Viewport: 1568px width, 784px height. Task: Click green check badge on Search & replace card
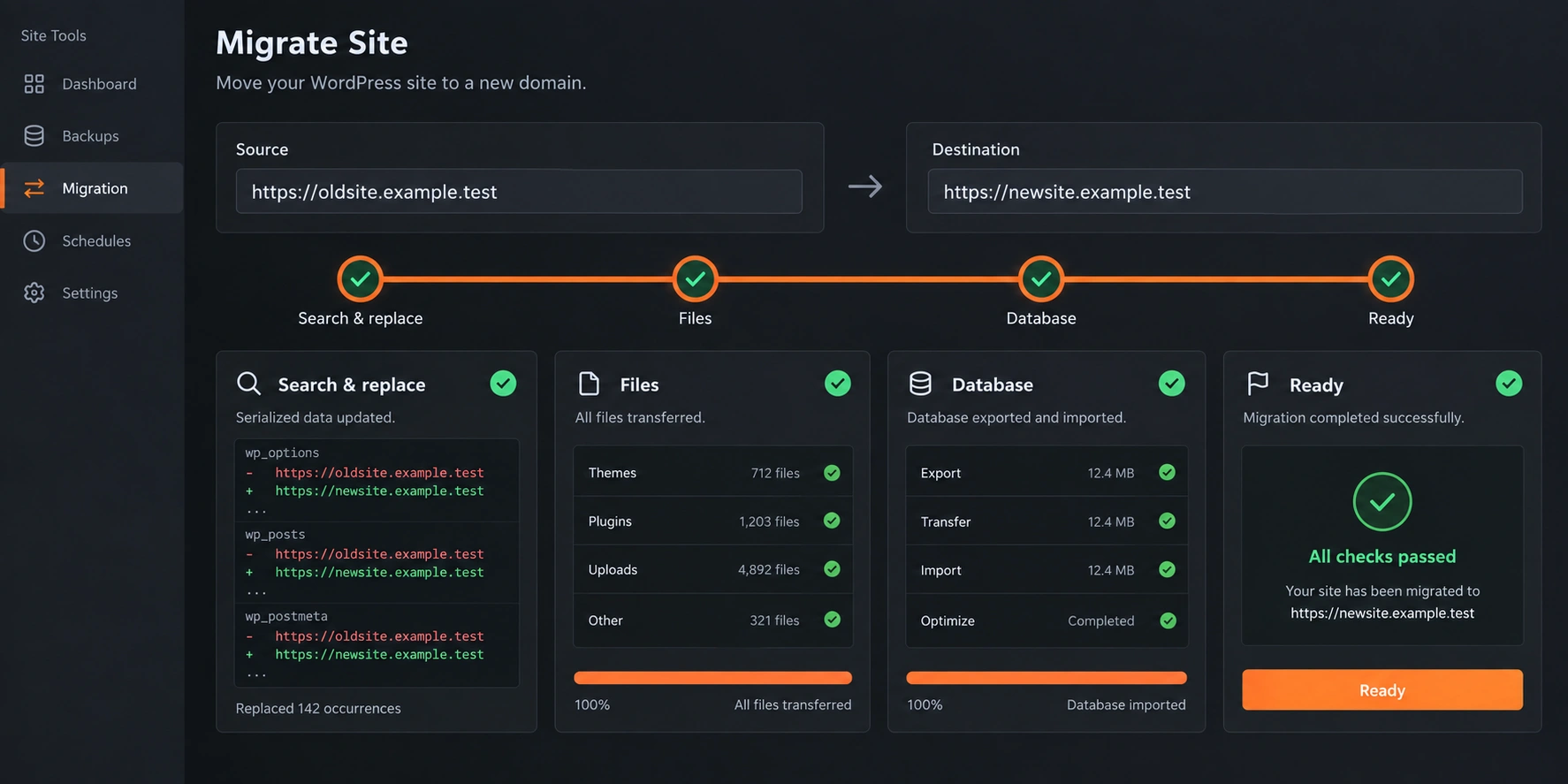pyautogui.click(x=503, y=384)
